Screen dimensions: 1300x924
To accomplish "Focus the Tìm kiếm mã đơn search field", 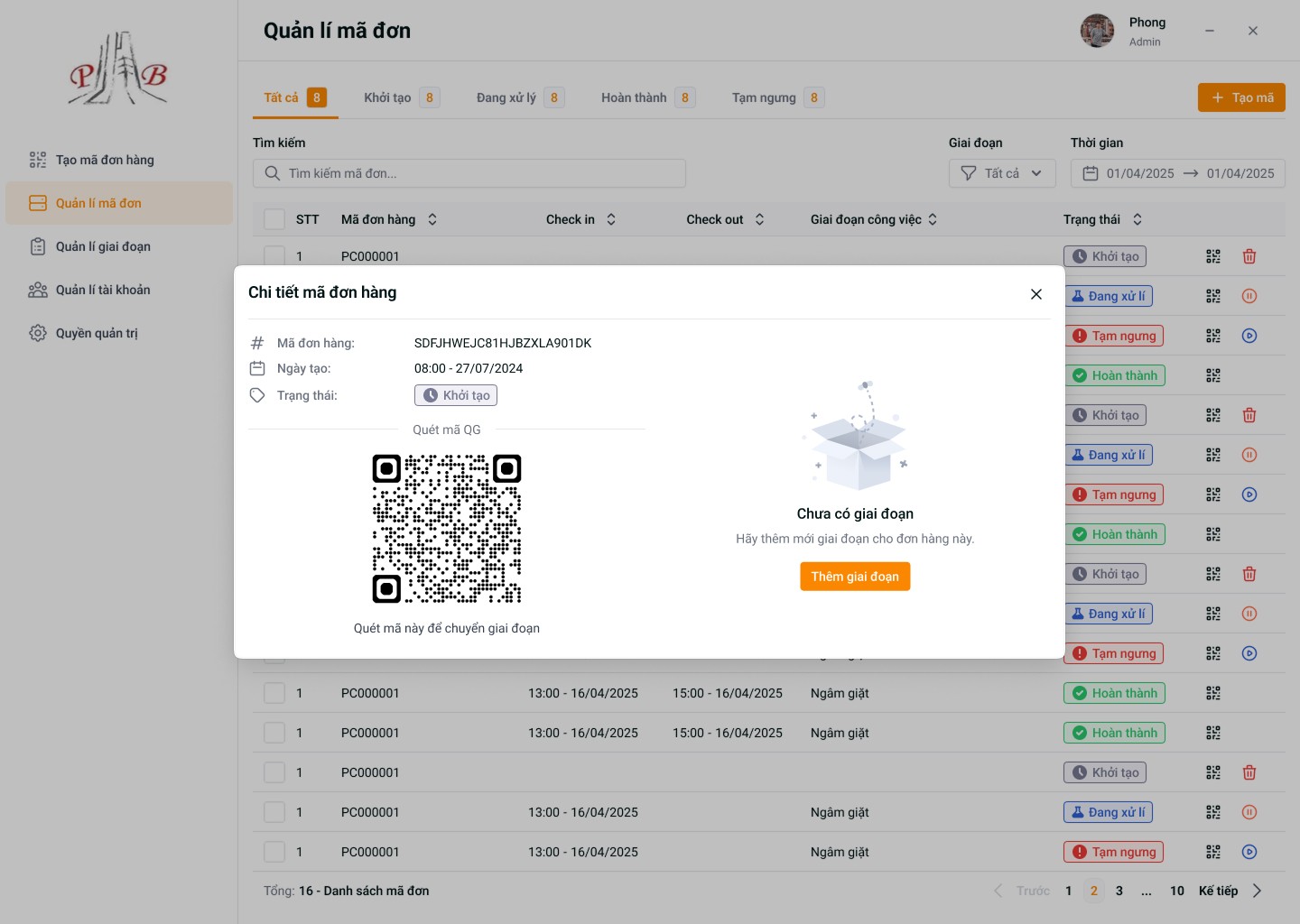I will (x=469, y=173).
